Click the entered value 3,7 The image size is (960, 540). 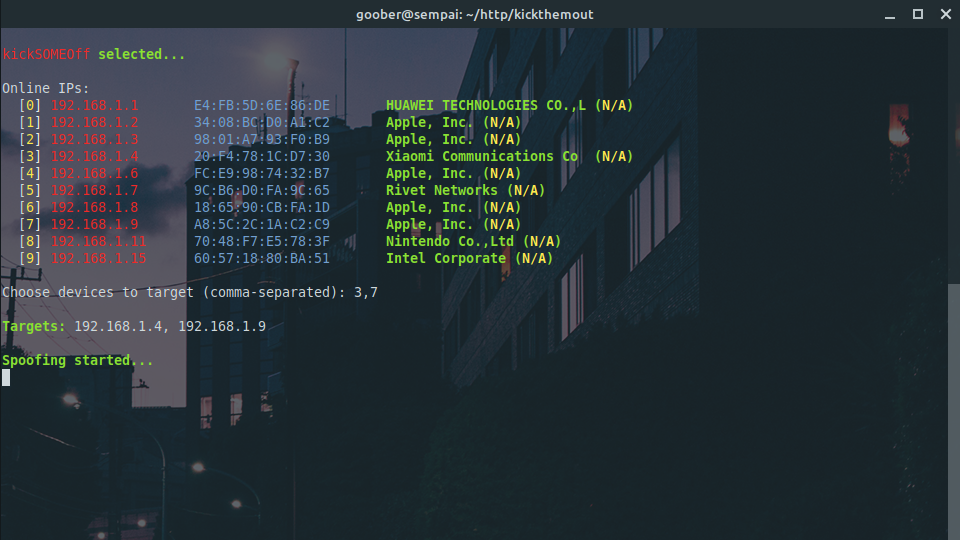pos(366,293)
